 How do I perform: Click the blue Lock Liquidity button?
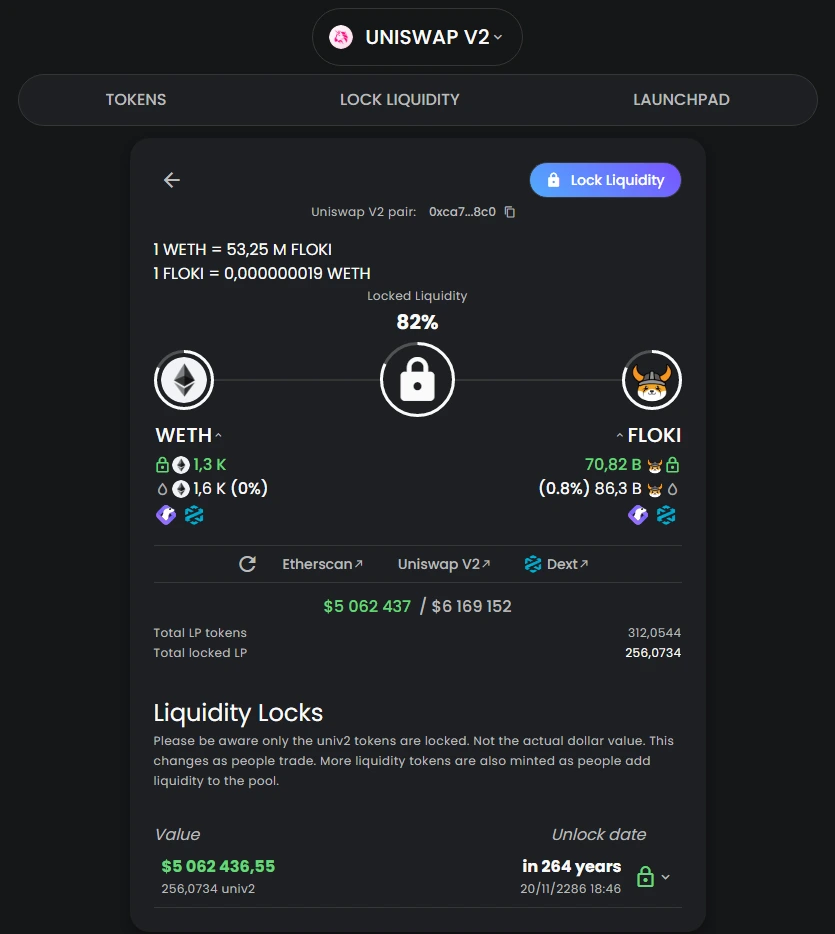tap(605, 180)
